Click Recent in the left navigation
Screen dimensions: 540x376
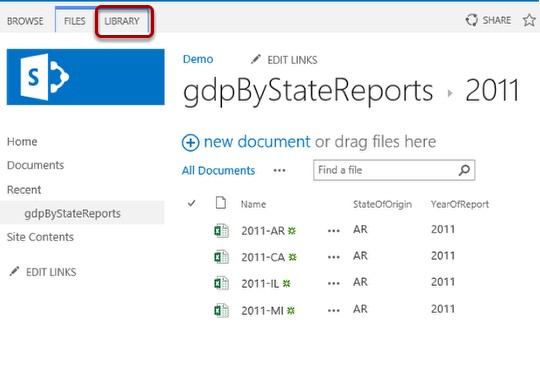tap(24, 190)
